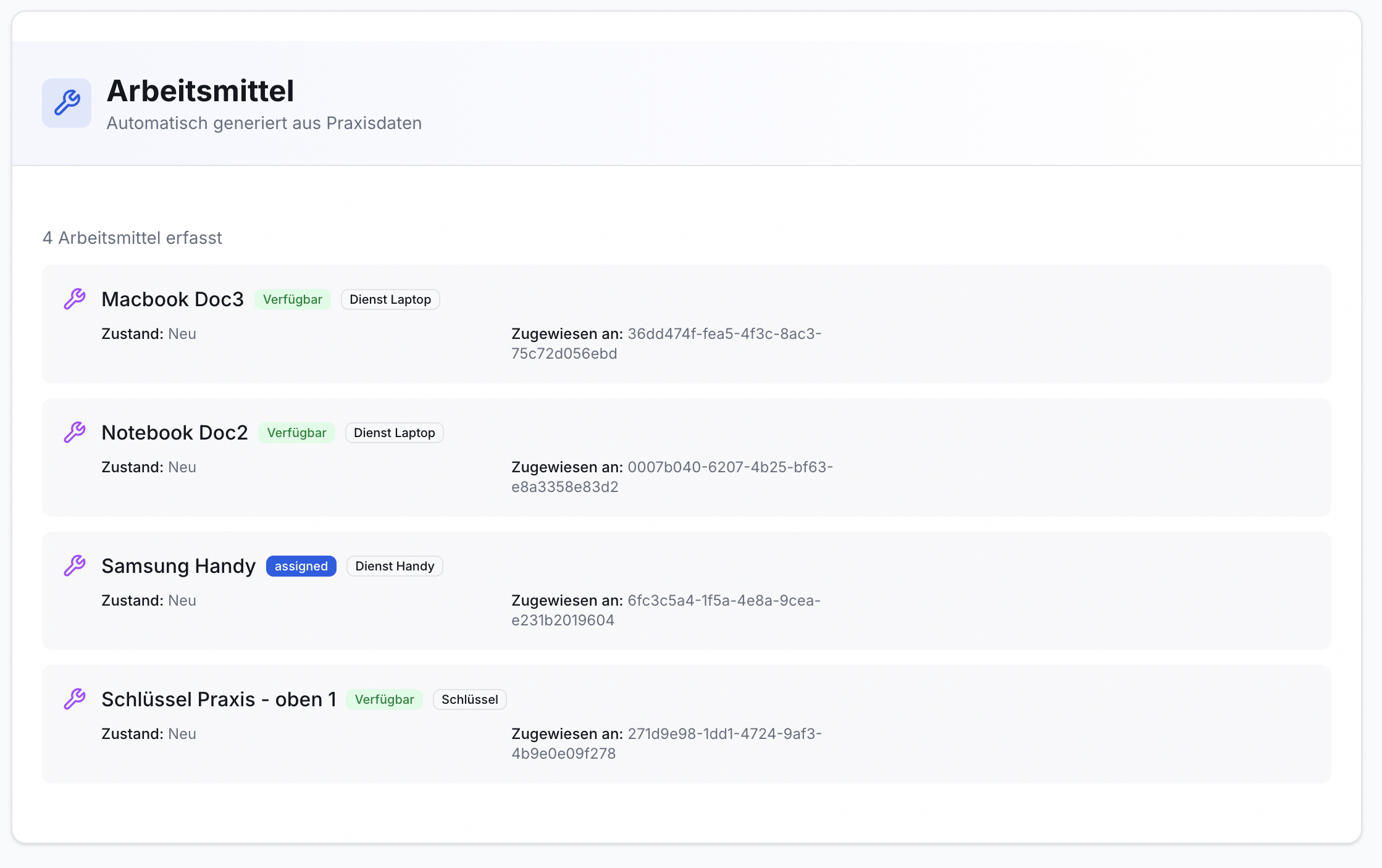Click the 4 Arbeitsmittel erfasst count text
Image resolution: width=1382 pixels, height=868 pixels.
coord(132,238)
